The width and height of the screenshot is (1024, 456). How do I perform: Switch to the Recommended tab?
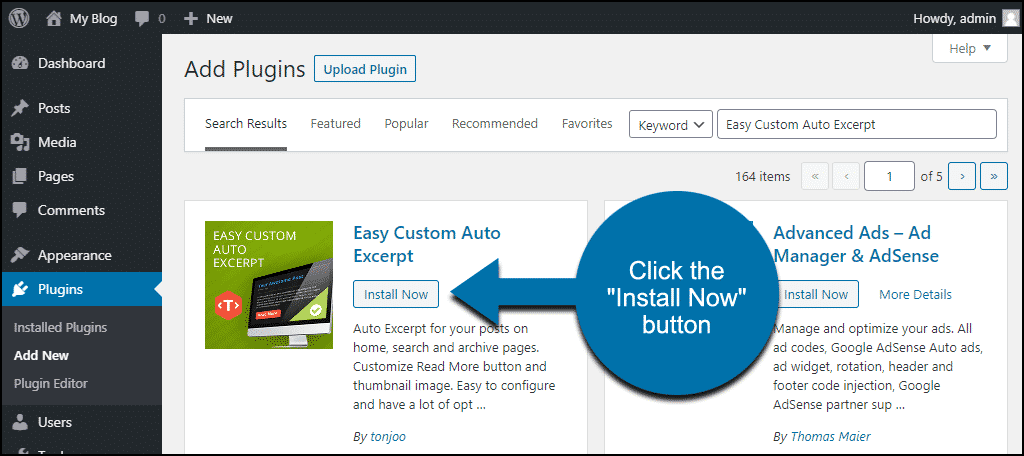coord(495,123)
